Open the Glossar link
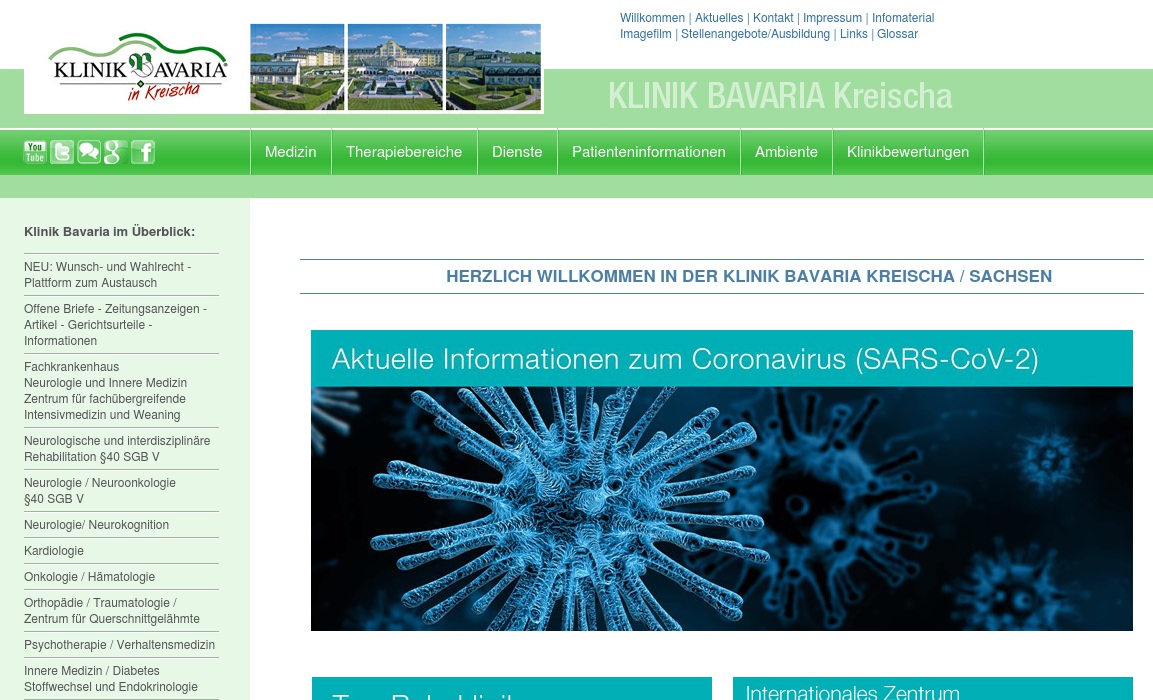 click(x=897, y=34)
